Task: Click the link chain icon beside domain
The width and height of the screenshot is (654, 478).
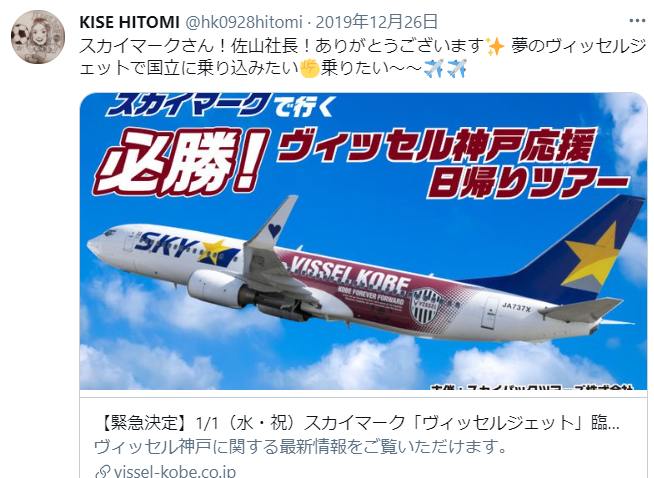Action: tap(103, 472)
